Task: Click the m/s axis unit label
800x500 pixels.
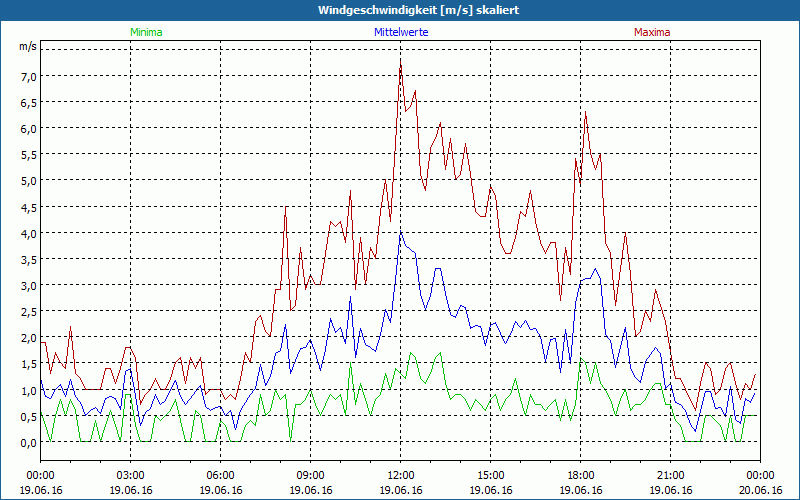Action: pyautogui.click(x=28, y=46)
